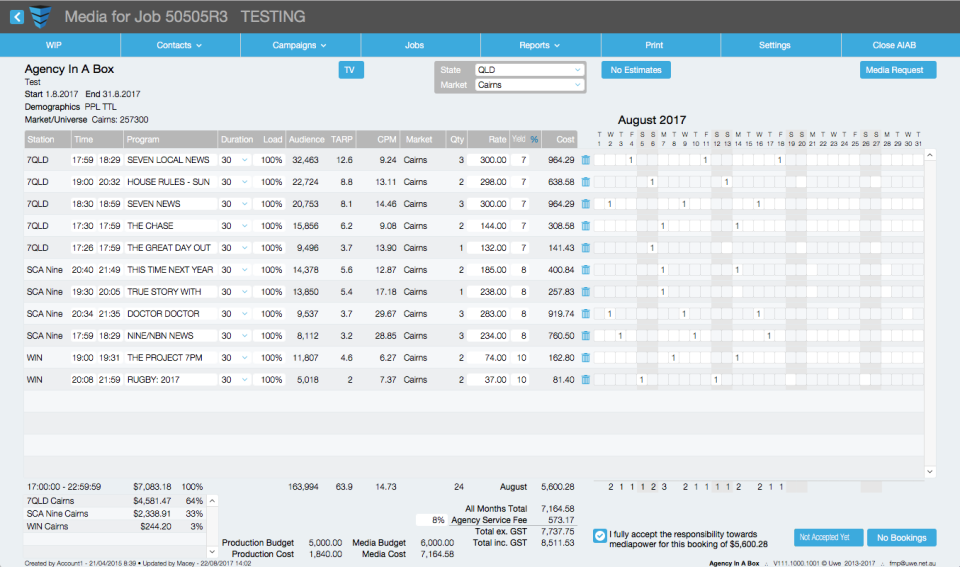Expand the Contacts menu
Image resolution: width=960 pixels, height=567 pixels.
[x=180, y=45]
